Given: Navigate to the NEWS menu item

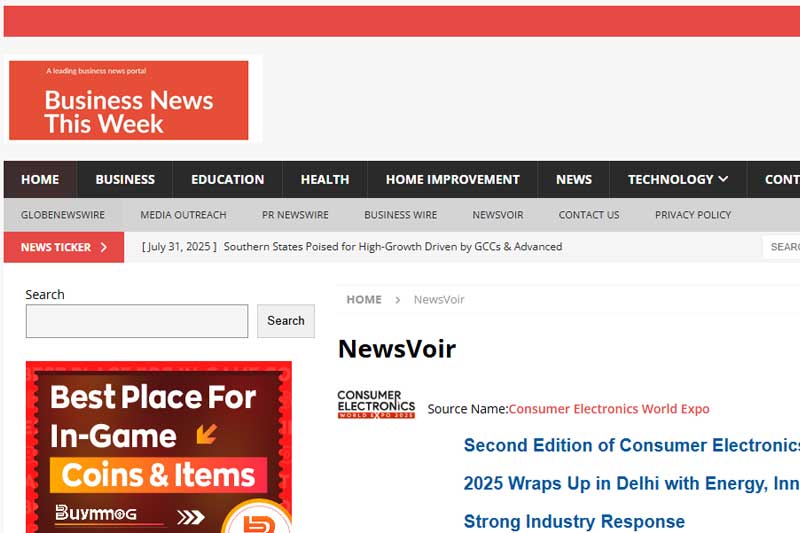Looking at the screenshot, I should coord(574,180).
